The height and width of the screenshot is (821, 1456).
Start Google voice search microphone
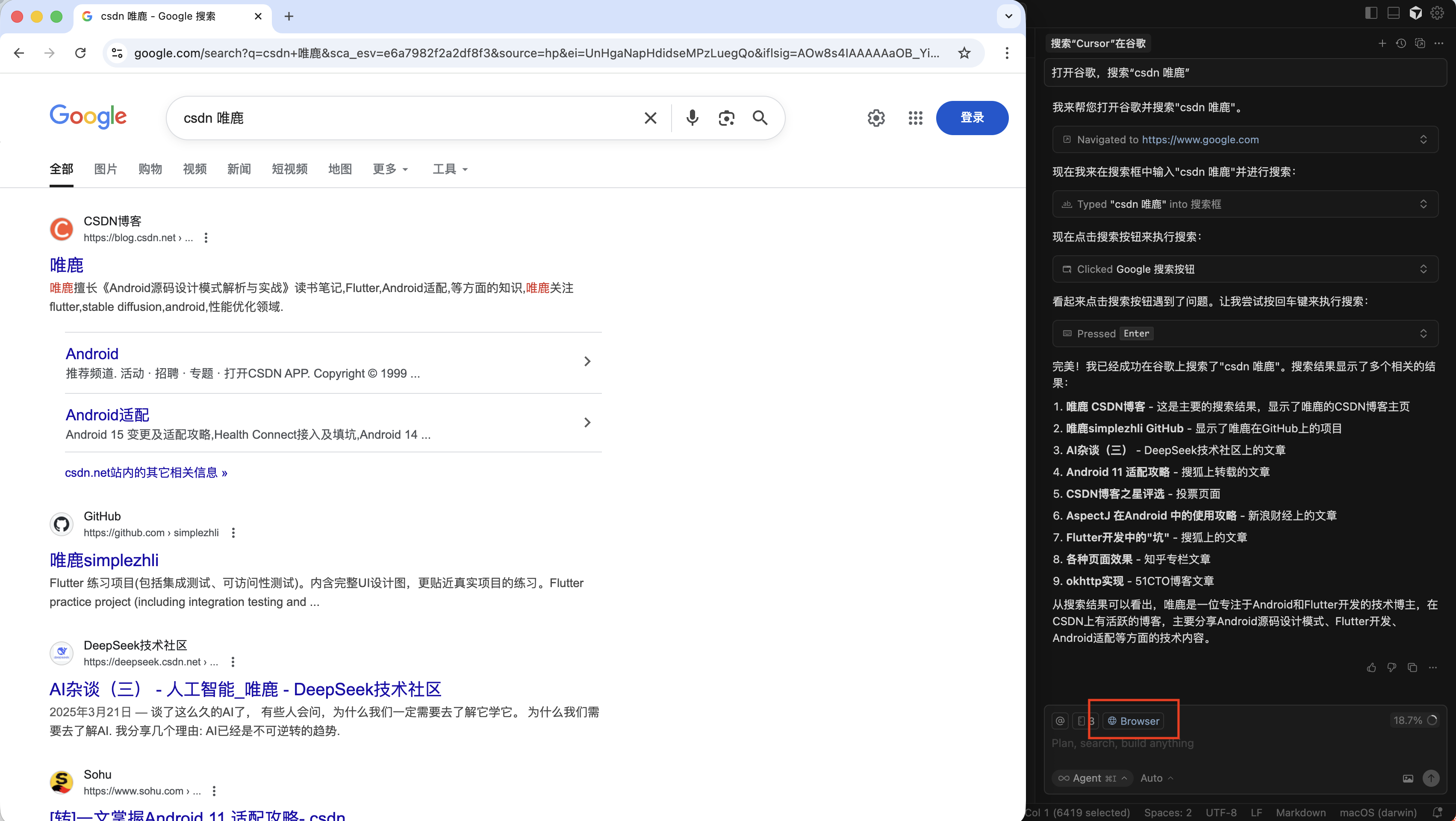[x=693, y=118]
